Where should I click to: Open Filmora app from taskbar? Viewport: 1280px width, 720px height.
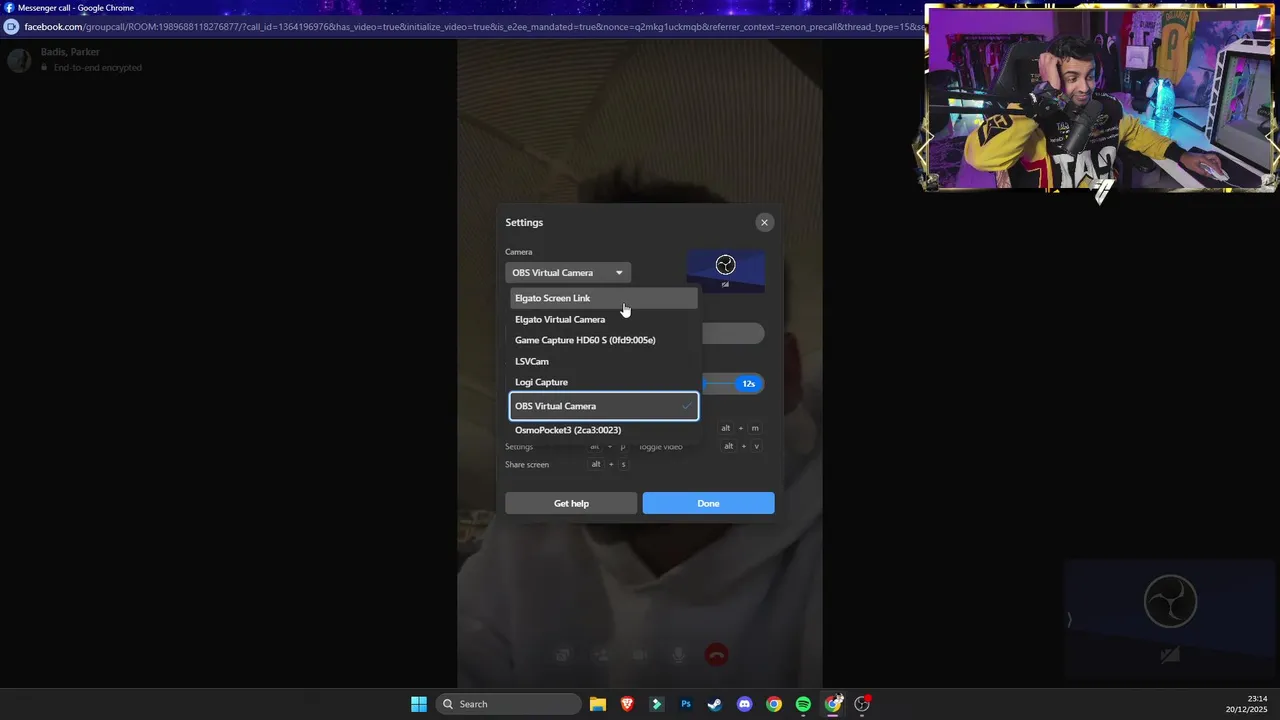click(x=656, y=704)
